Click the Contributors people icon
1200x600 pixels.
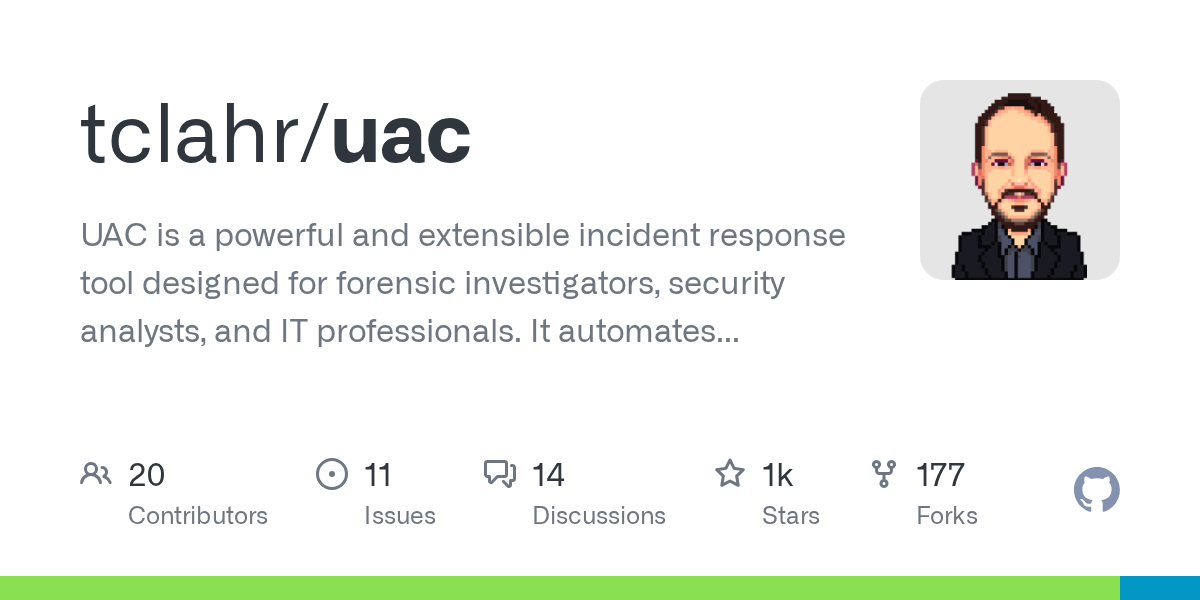coord(96,474)
